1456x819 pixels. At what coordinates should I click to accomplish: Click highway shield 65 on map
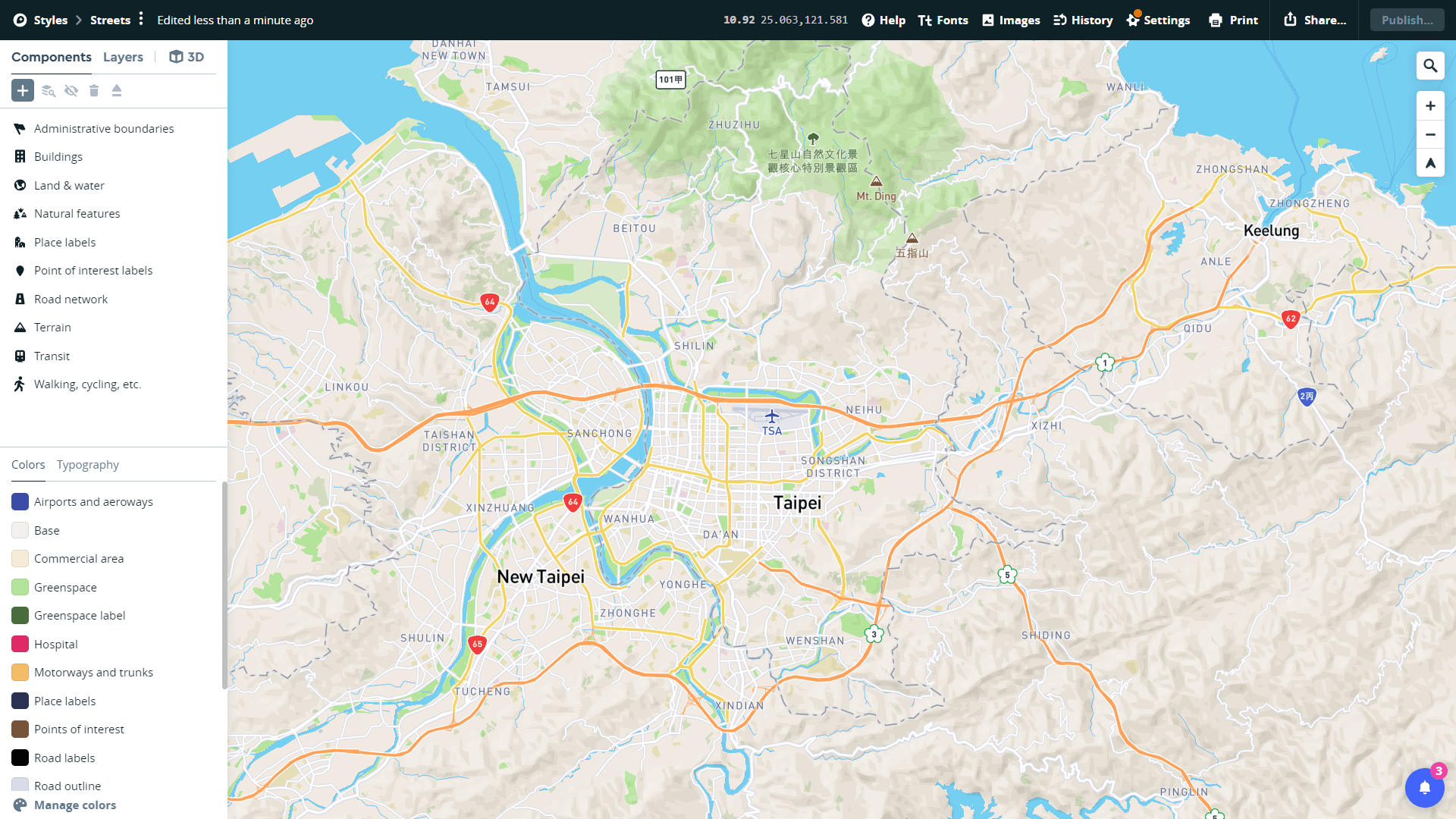pyautogui.click(x=477, y=645)
